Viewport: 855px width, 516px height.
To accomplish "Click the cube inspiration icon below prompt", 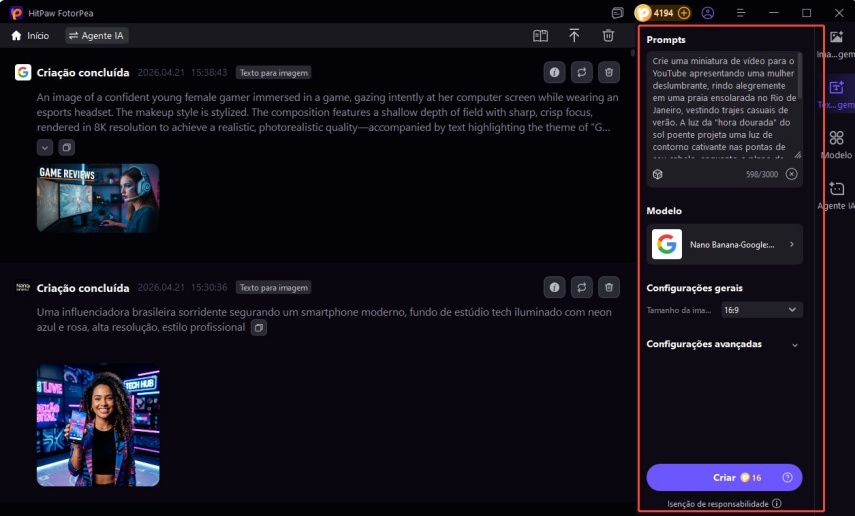I will (658, 174).
